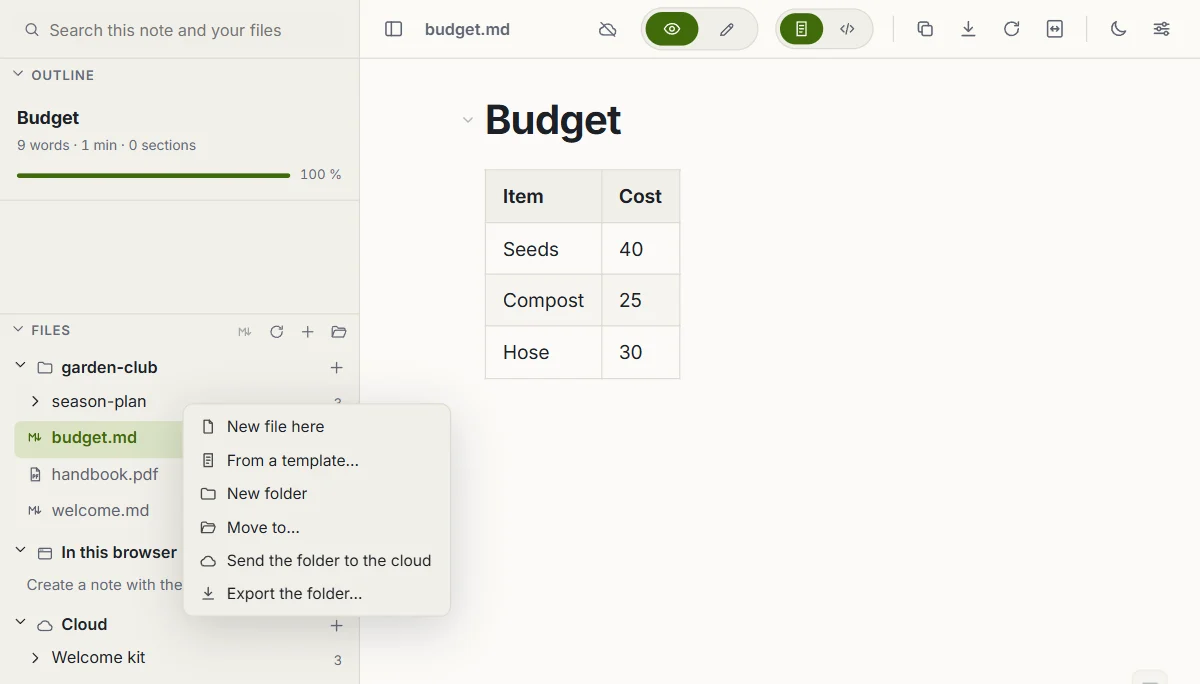Screen dimensions: 1200x684
Task: Select the In this browser heading
Action: pyautogui.click(x=119, y=552)
